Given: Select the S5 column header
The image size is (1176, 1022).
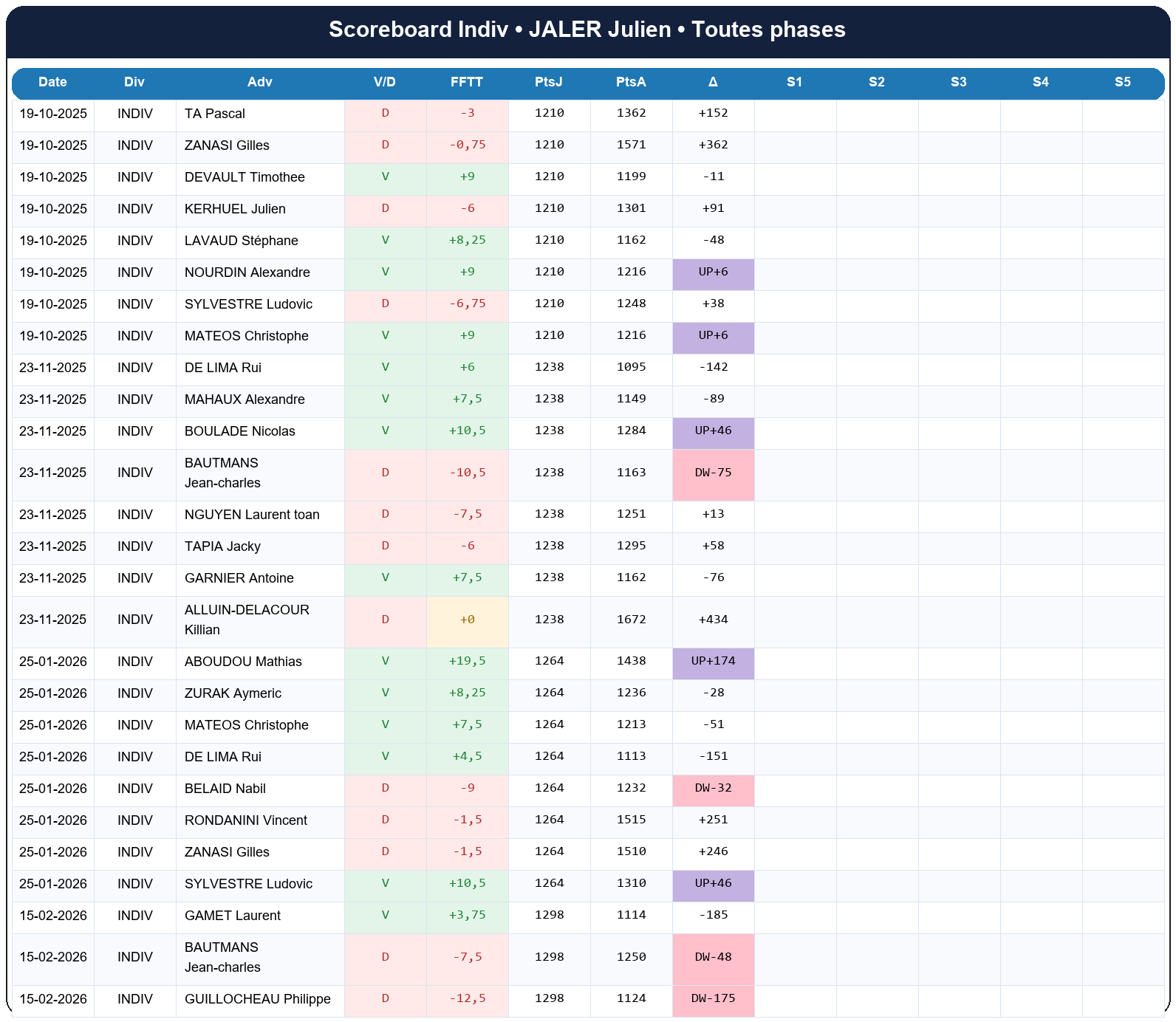Looking at the screenshot, I should click(x=1122, y=82).
